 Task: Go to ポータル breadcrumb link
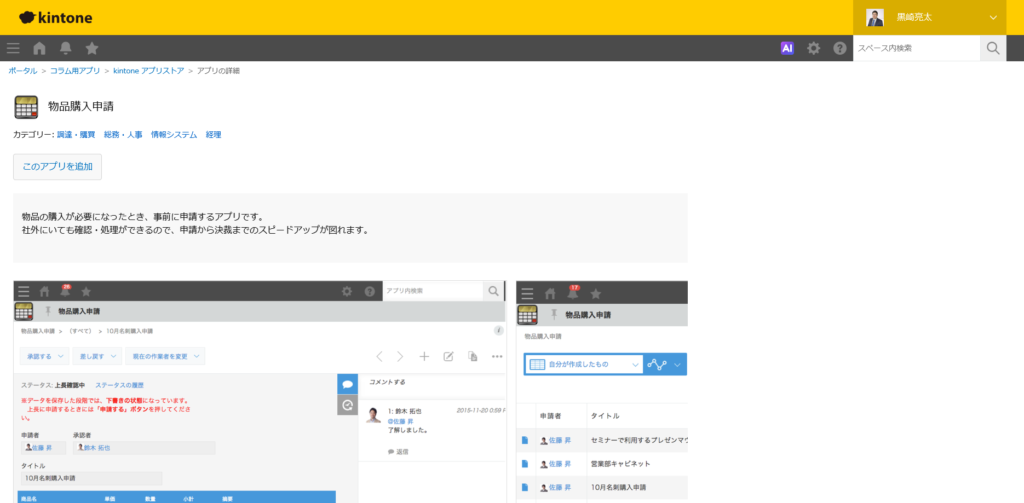point(23,71)
